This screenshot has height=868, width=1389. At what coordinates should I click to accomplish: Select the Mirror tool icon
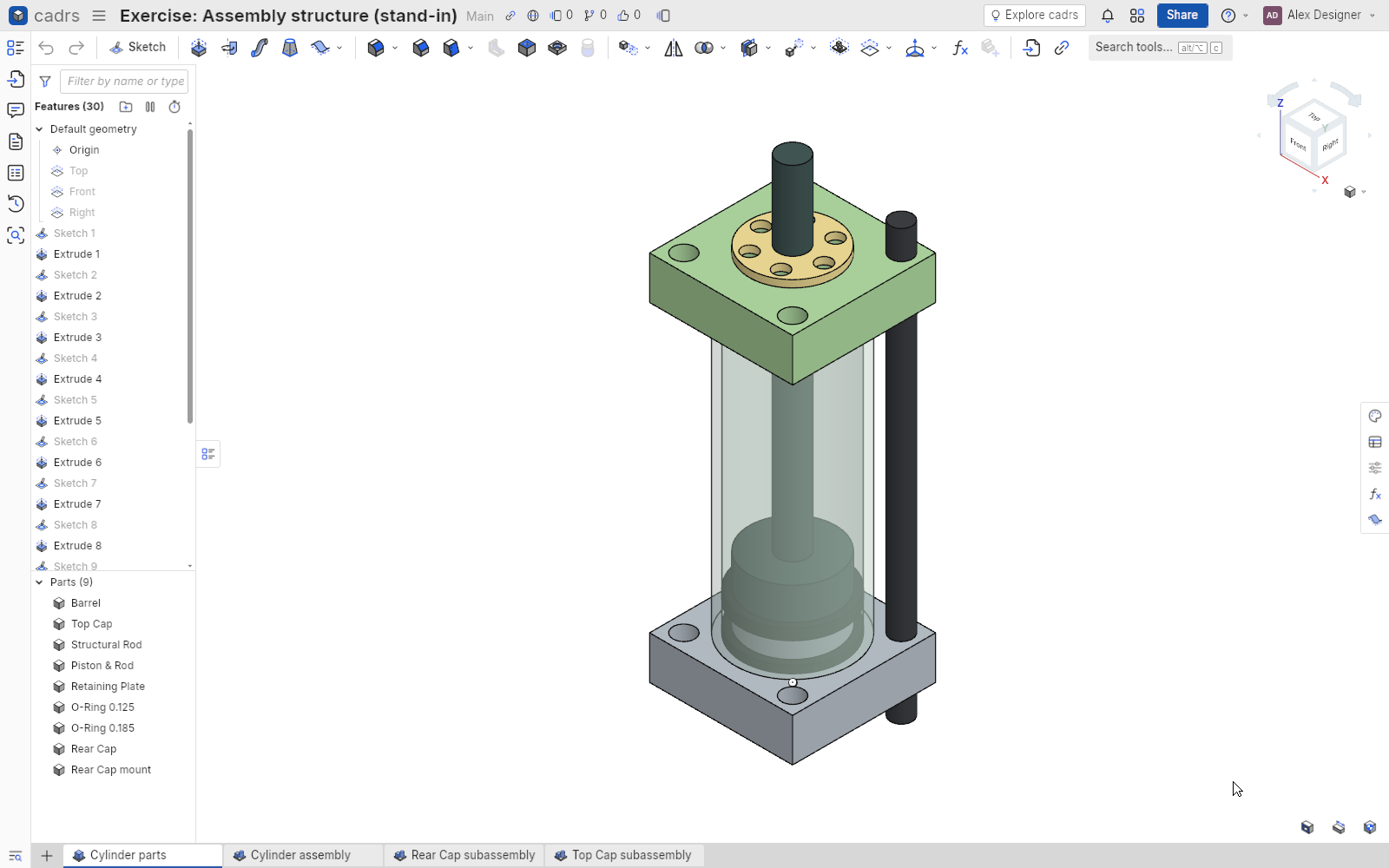coord(674,48)
